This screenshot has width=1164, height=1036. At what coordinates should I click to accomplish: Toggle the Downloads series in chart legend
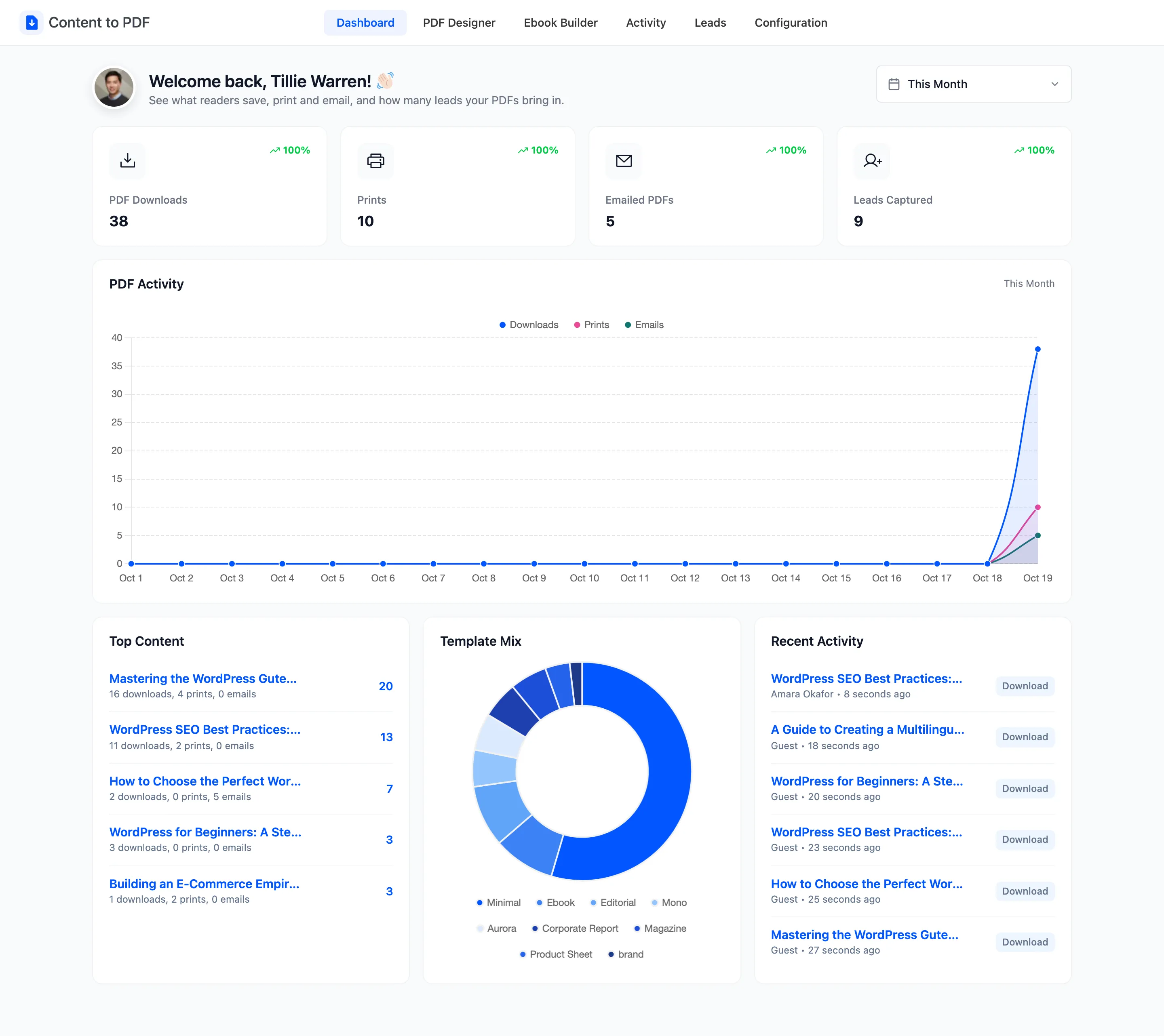pyautogui.click(x=529, y=325)
